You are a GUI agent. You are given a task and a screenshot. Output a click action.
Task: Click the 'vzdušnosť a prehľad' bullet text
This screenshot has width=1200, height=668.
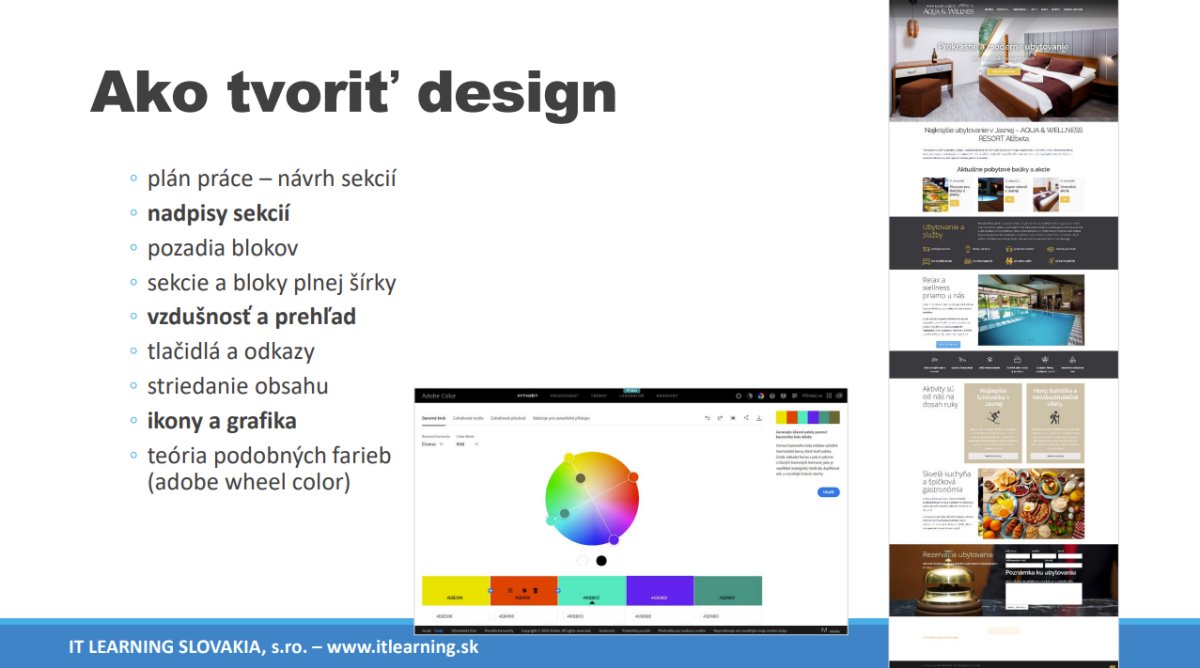[x=251, y=317]
